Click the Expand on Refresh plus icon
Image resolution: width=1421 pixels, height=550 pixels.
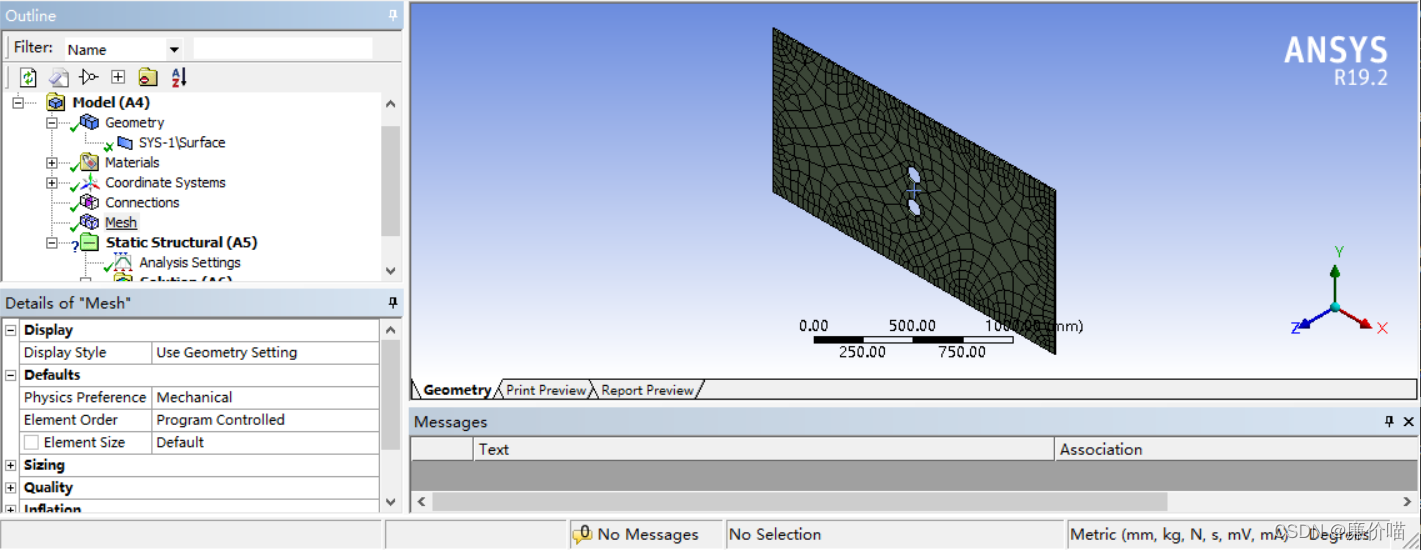118,77
